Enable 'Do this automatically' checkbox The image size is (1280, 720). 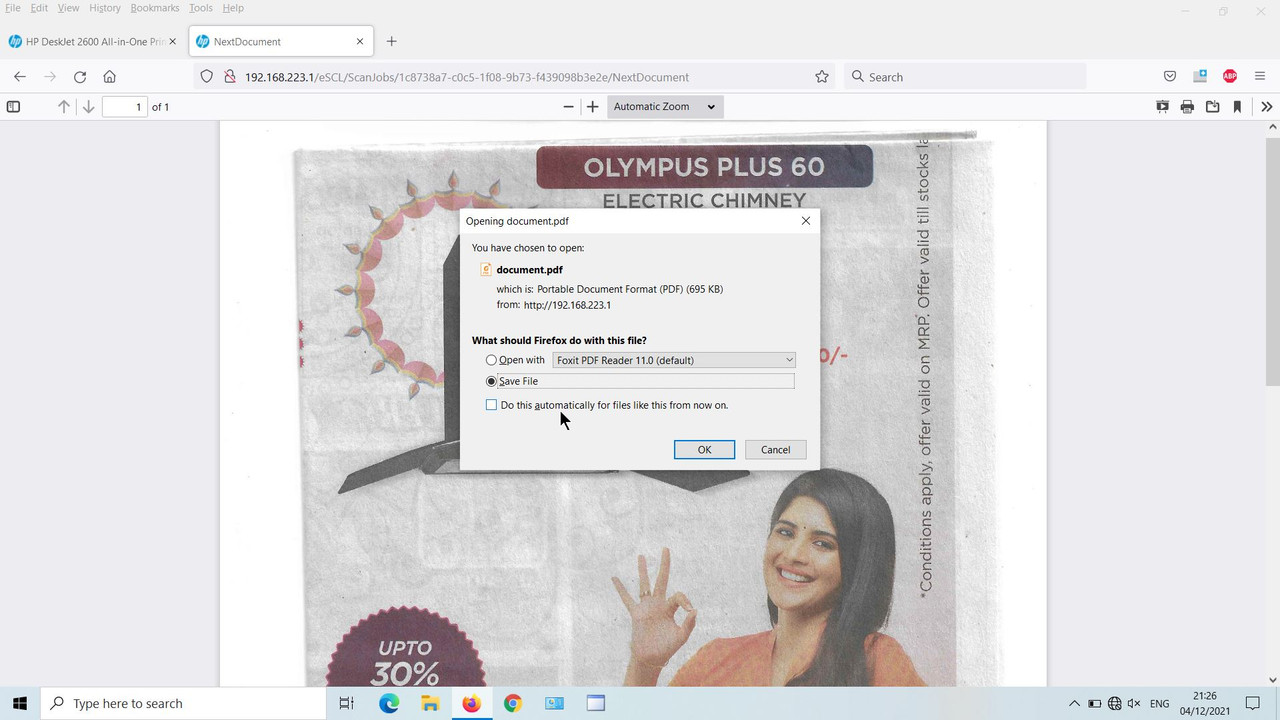[491, 405]
